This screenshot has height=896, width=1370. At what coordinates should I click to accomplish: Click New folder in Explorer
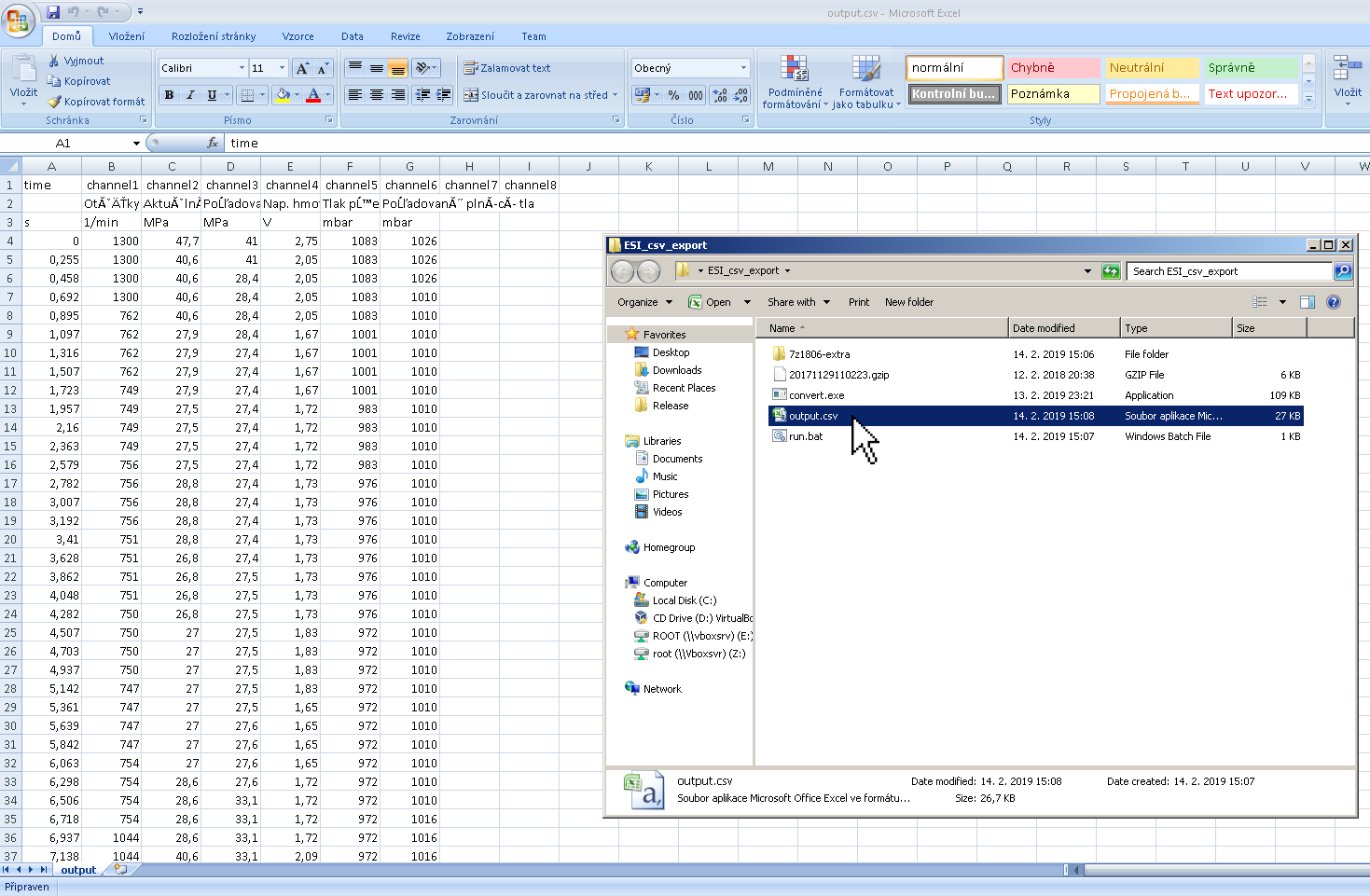coord(909,302)
